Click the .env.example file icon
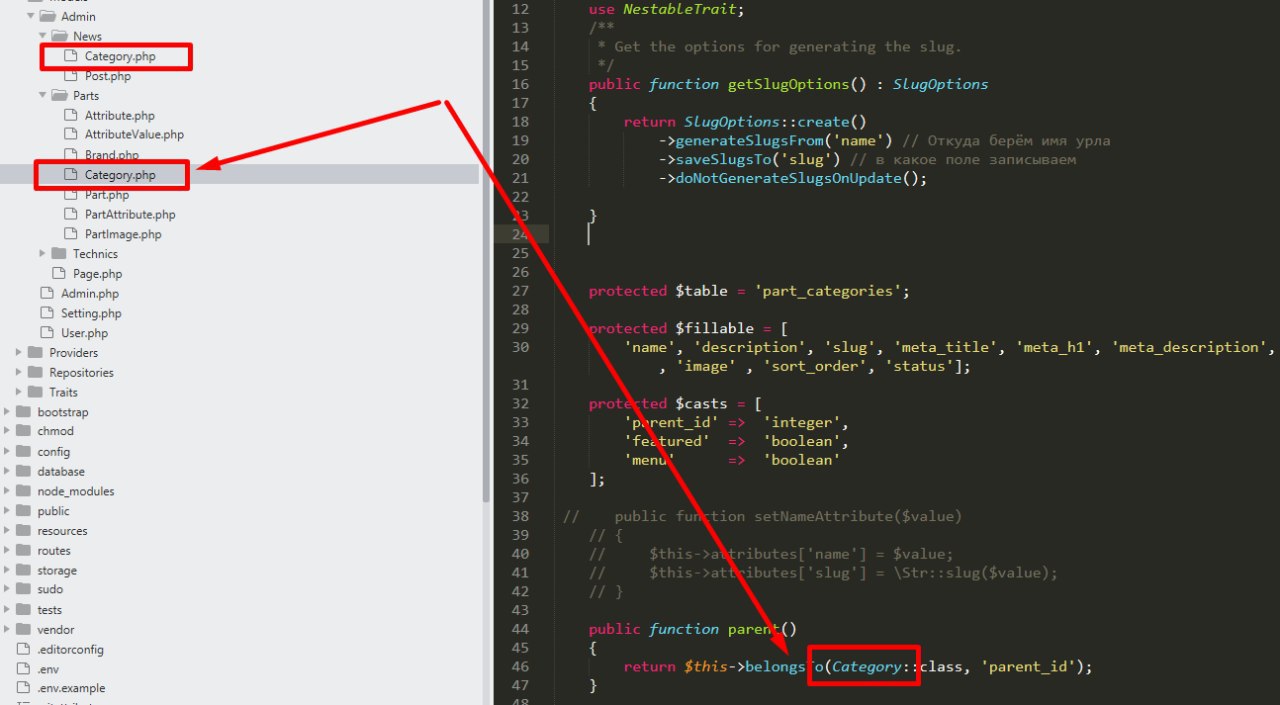Viewport: 1280px width, 705px height. coord(23,688)
